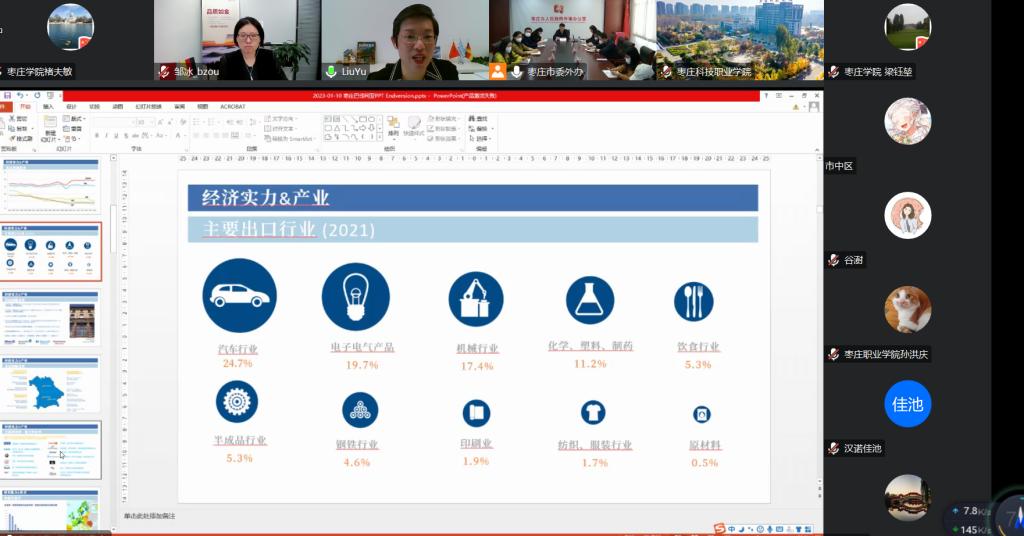Click the gear icon for 半成品行业
1024x536 pixels.
(x=237, y=402)
